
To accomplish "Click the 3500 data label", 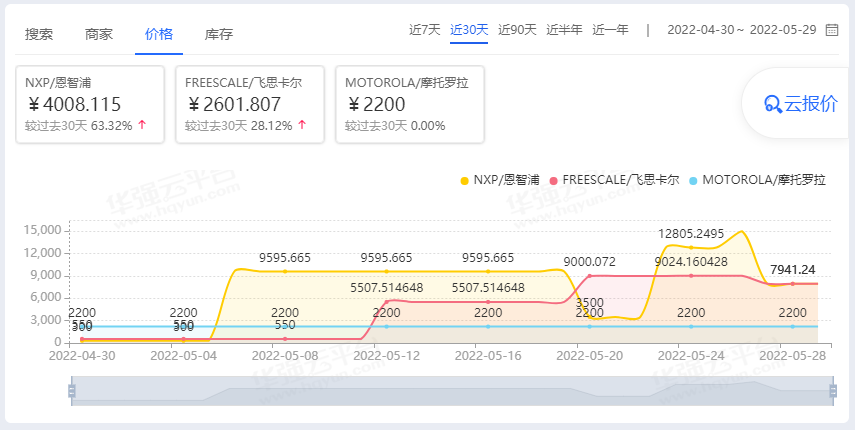I will click(x=589, y=303).
